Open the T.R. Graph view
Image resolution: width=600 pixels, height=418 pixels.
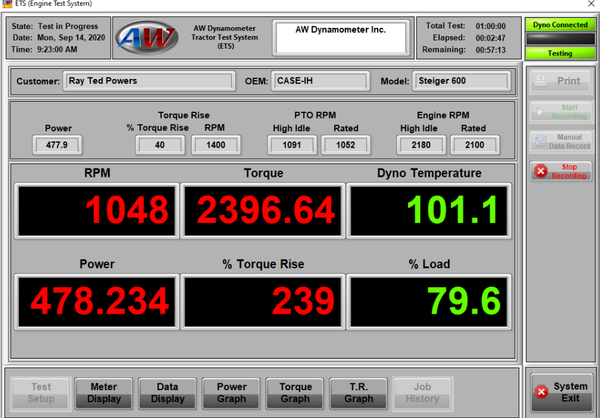(x=358, y=393)
